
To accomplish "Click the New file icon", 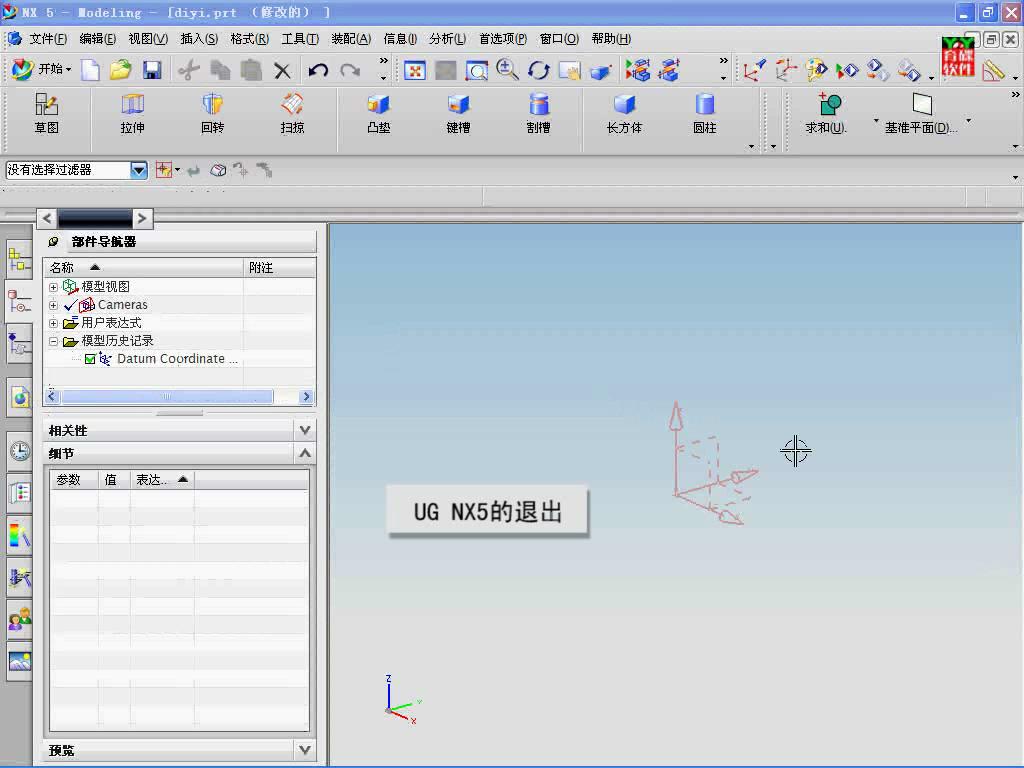I will click(x=90, y=70).
